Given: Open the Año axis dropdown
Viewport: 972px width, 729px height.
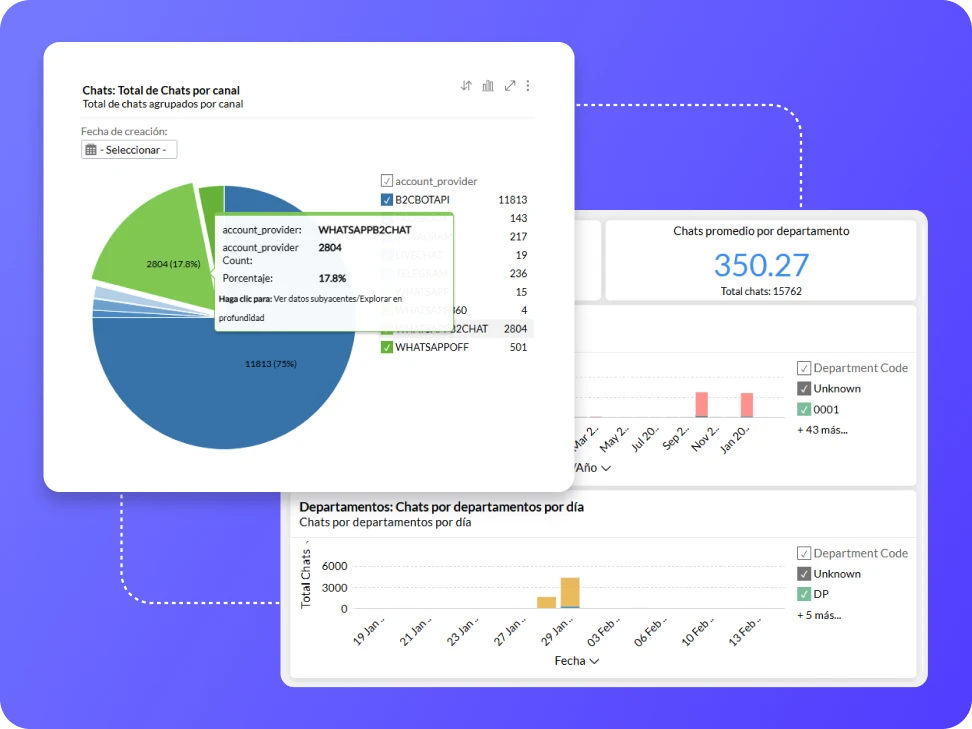Looking at the screenshot, I should tap(592, 467).
